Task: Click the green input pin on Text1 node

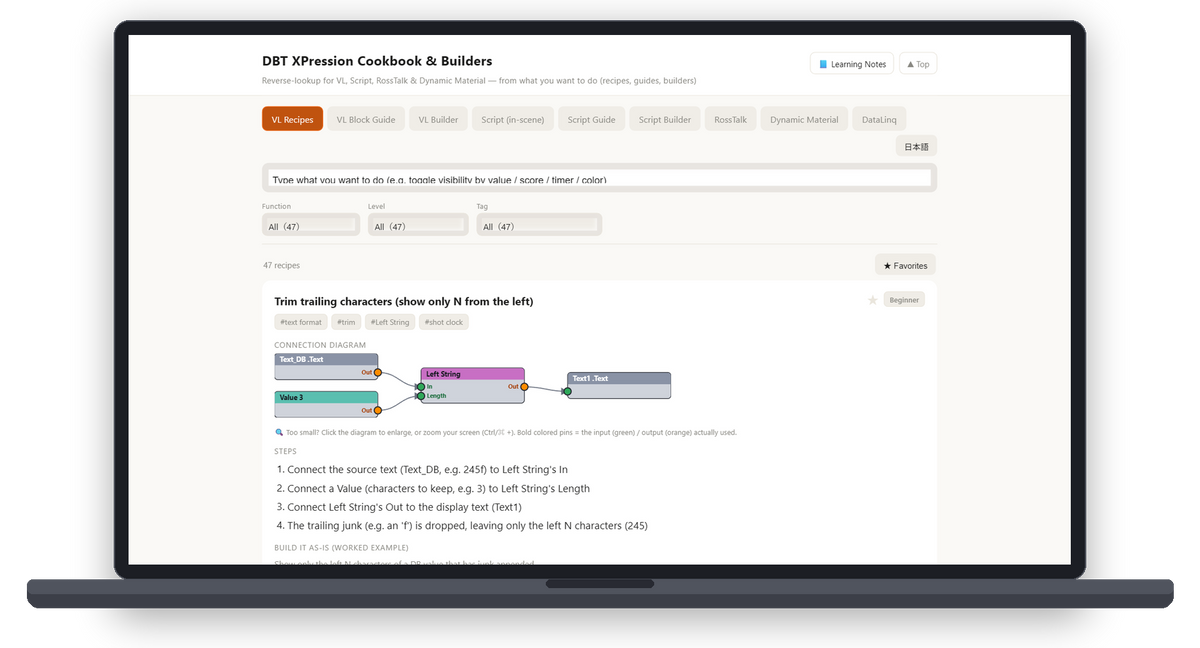Action: click(567, 392)
